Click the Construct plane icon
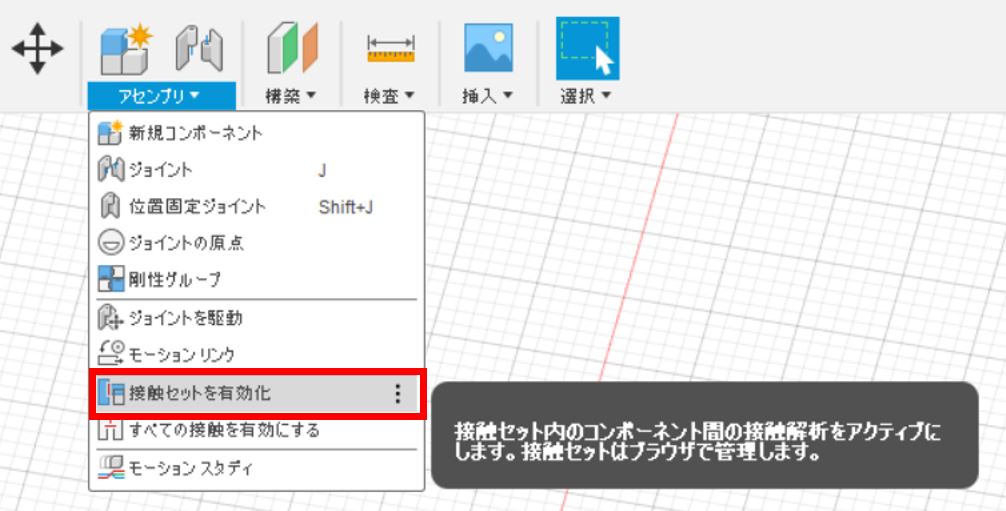The width and height of the screenshot is (1006, 511). tap(293, 48)
